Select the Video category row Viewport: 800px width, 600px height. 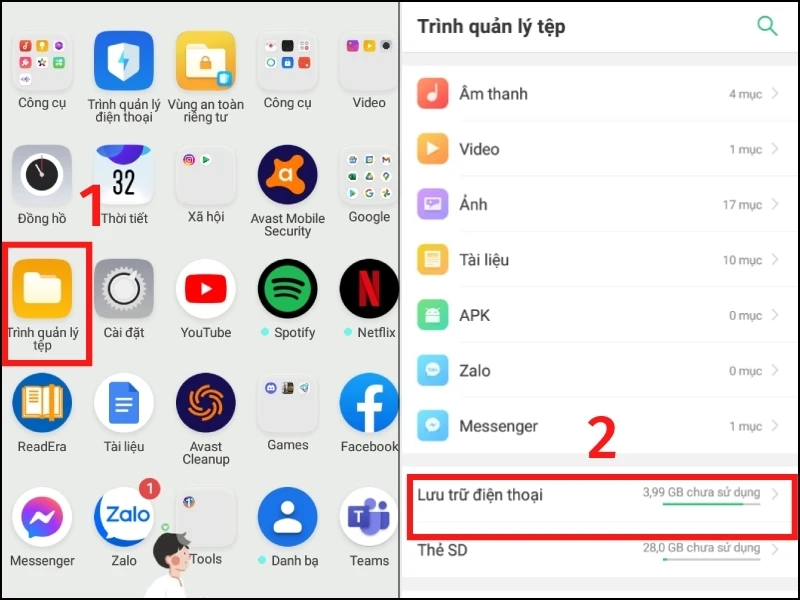(599, 149)
